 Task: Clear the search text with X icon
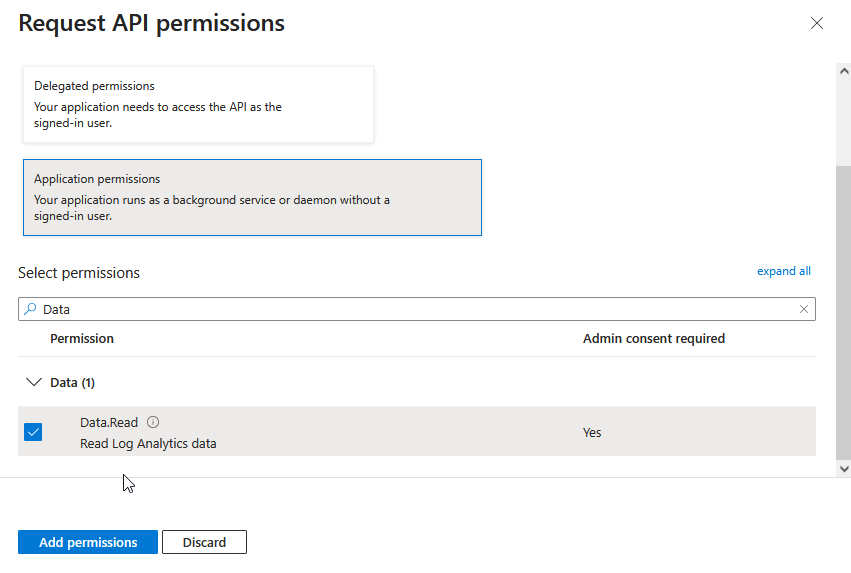coord(803,309)
